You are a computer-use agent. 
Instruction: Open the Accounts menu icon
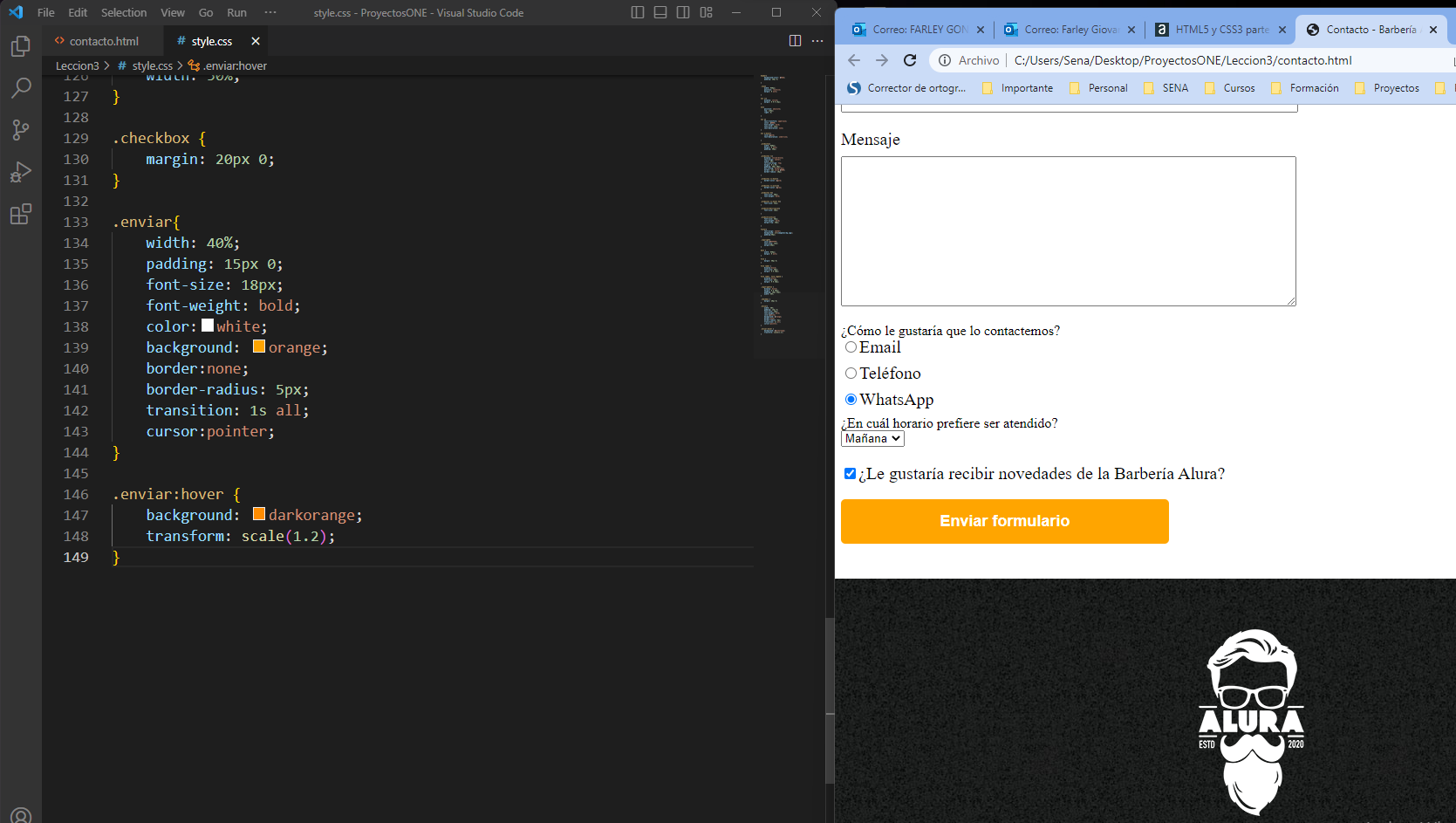pos(21,816)
